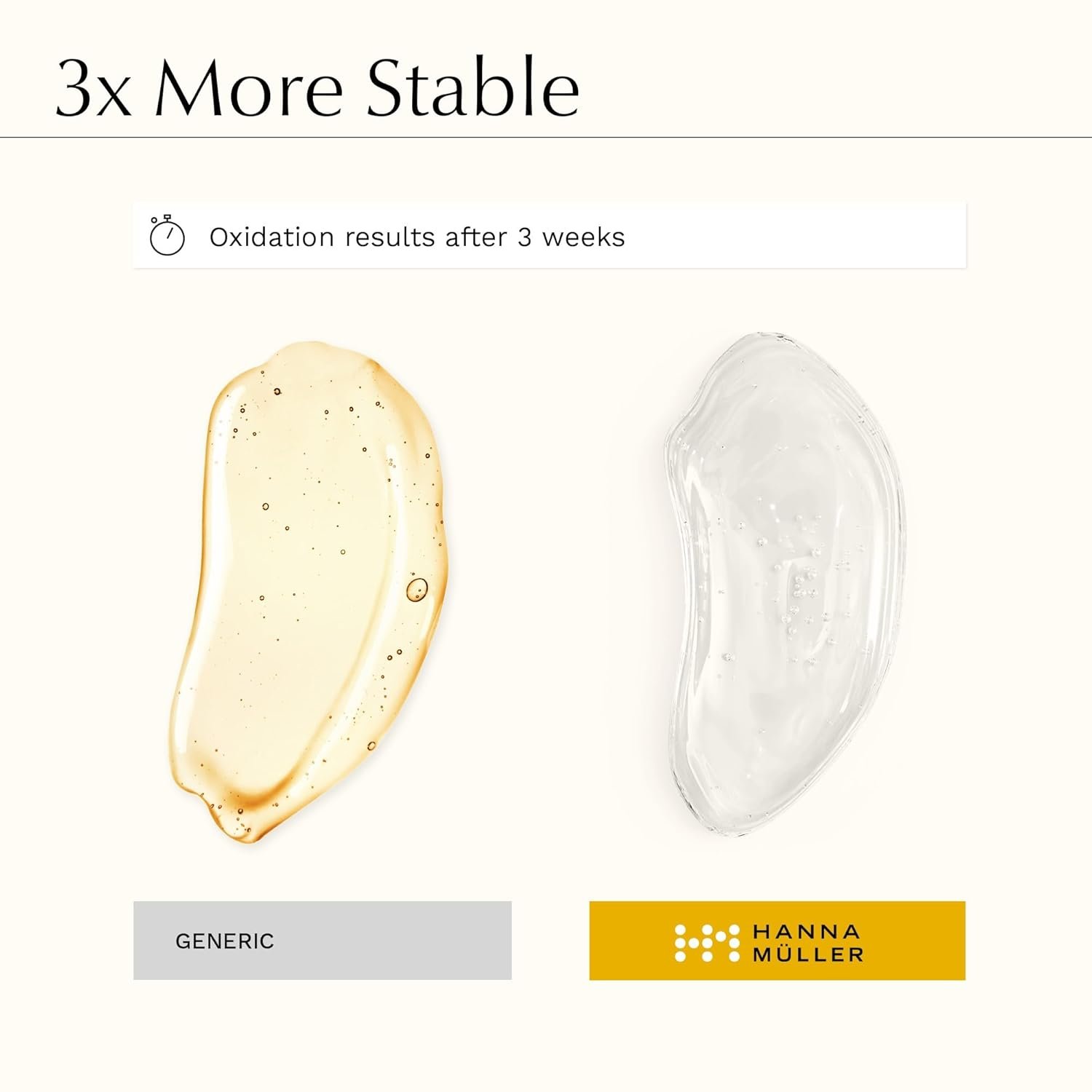Click the word HANNA in the brand label

[806, 931]
